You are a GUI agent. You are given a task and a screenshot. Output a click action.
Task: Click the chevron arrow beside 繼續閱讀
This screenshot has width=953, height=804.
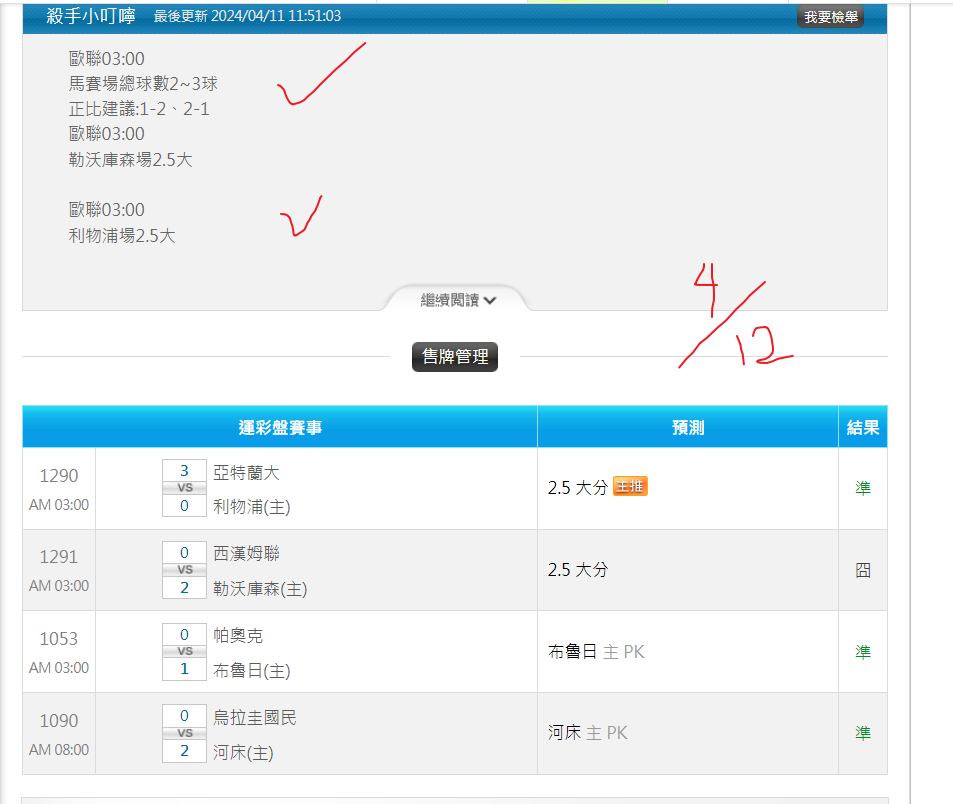click(x=490, y=301)
